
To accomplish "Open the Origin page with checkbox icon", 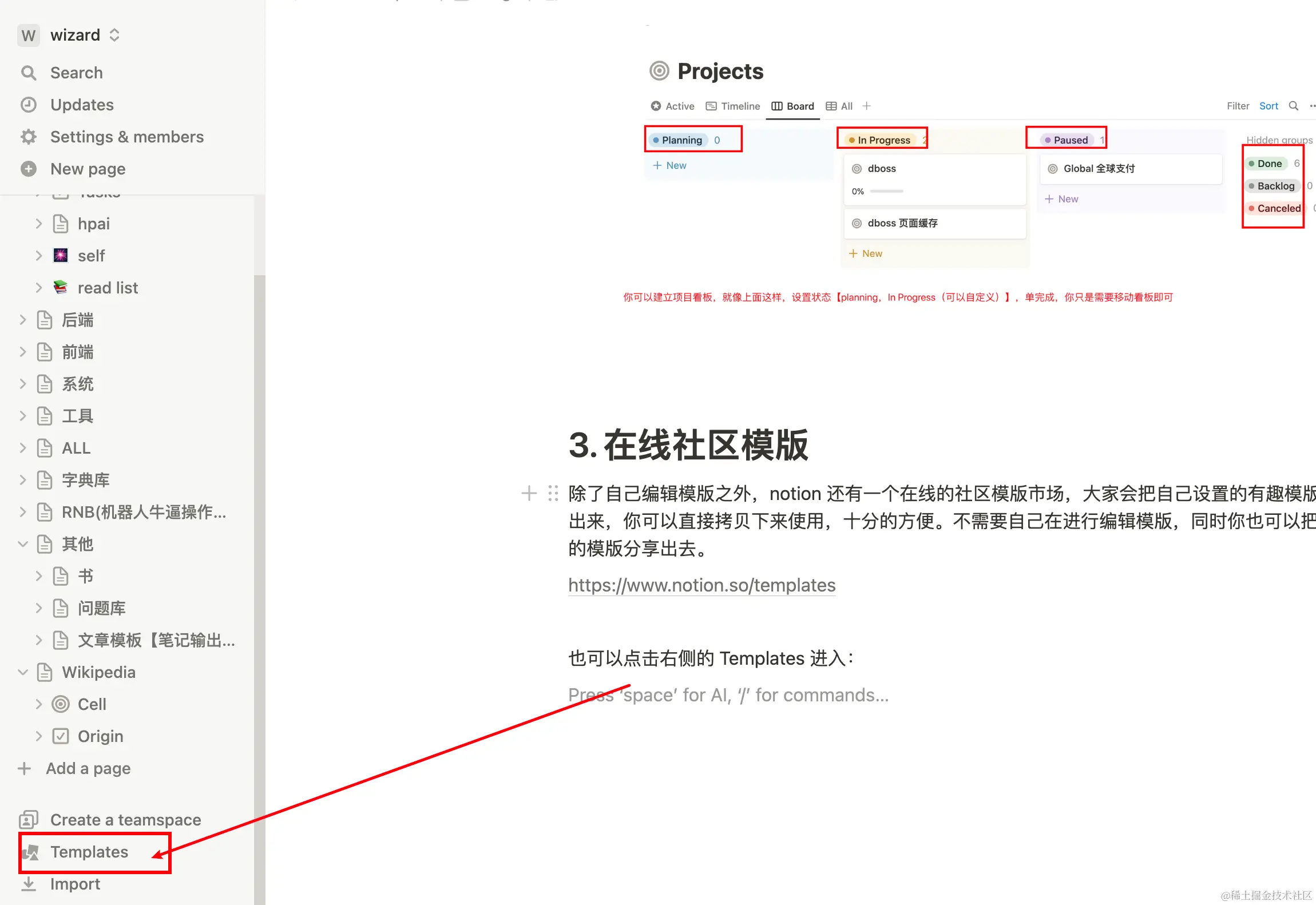I will pyautogui.click(x=100, y=736).
